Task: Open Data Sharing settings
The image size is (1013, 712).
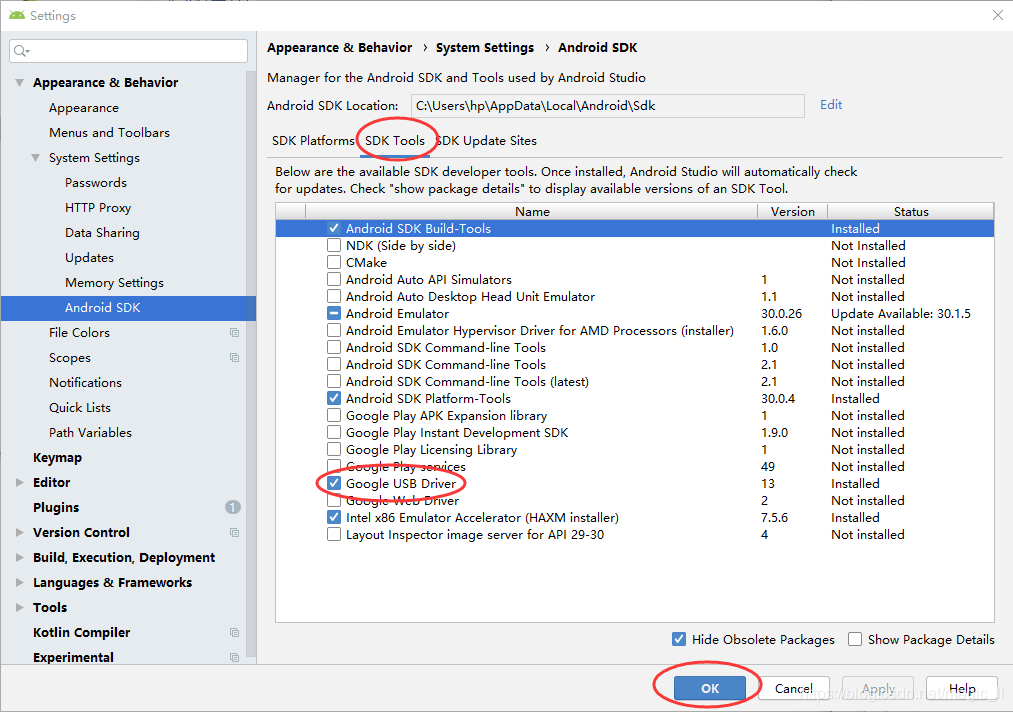Action: pos(102,233)
